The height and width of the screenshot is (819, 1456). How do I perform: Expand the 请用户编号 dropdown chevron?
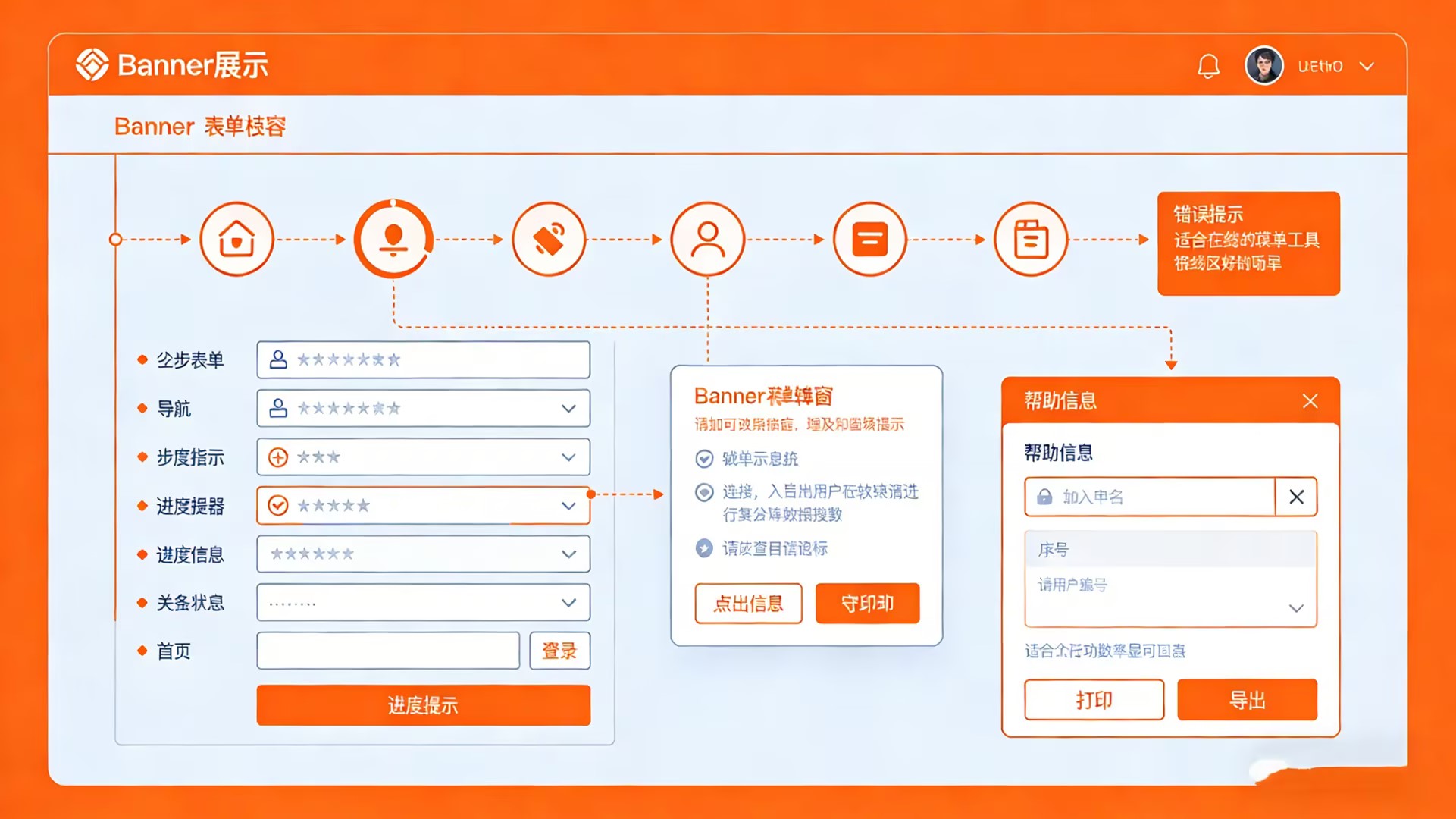(x=1296, y=608)
